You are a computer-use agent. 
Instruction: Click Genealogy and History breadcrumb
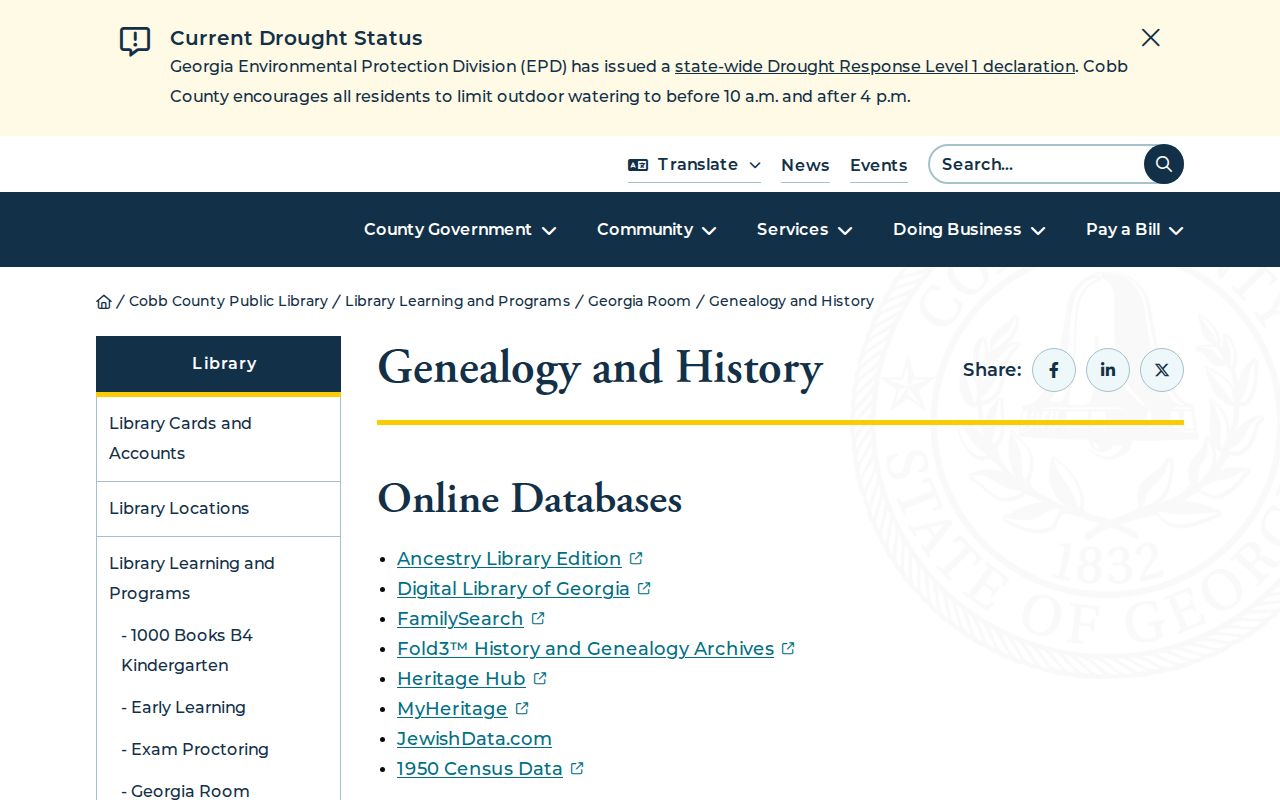[791, 301]
